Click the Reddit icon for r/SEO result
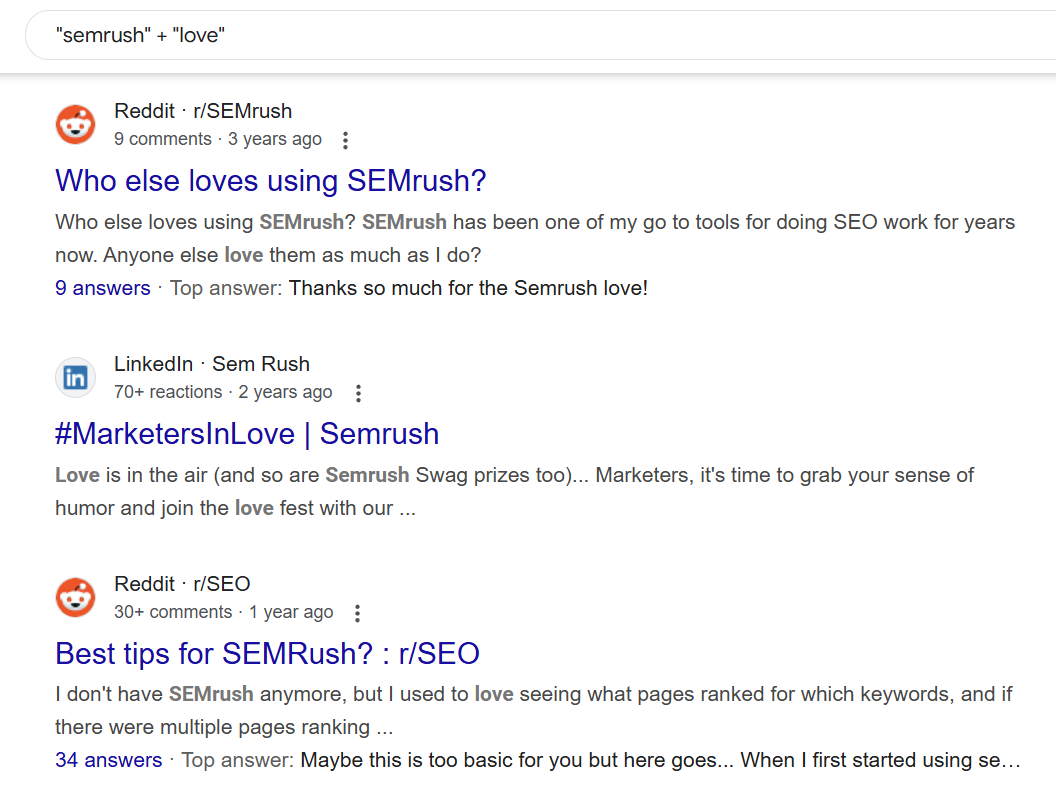1056x805 pixels. pyautogui.click(x=75, y=598)
